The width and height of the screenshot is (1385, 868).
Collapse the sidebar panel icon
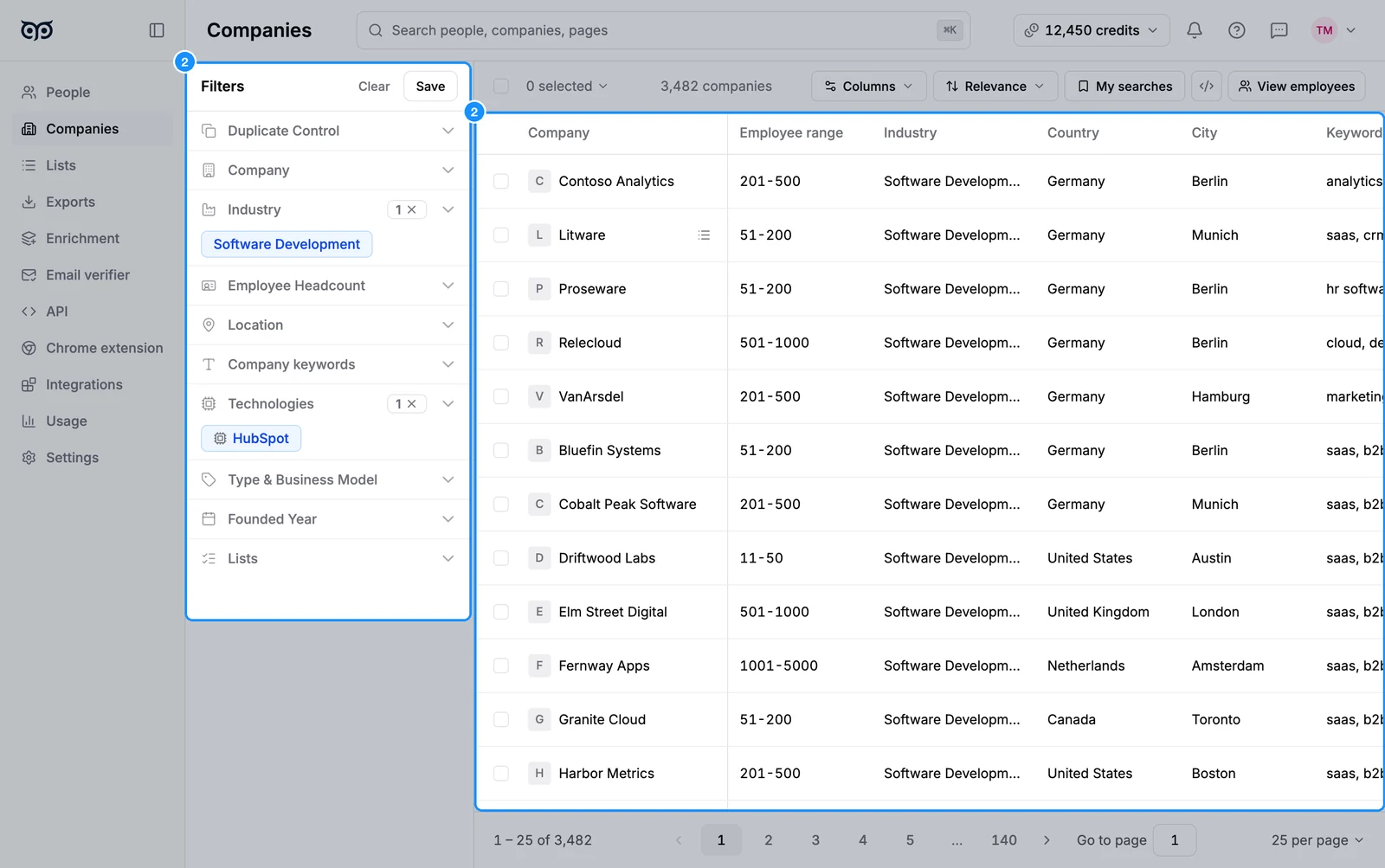pos(157,30)
